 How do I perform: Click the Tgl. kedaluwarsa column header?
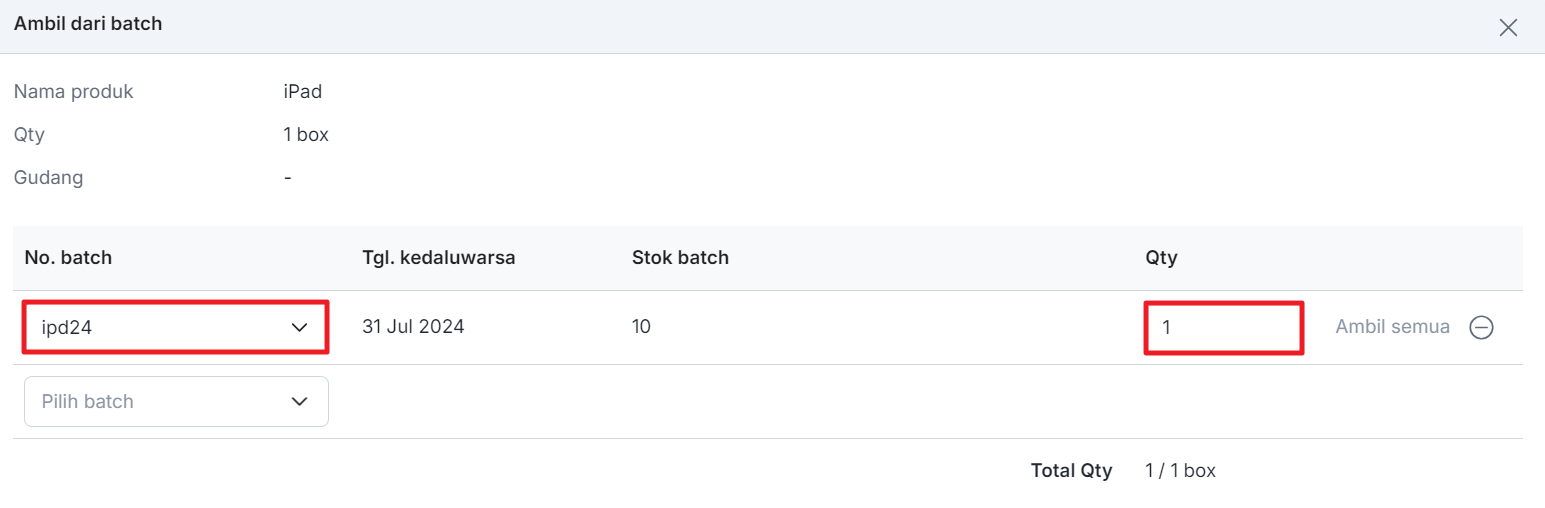tap(438, 258)
